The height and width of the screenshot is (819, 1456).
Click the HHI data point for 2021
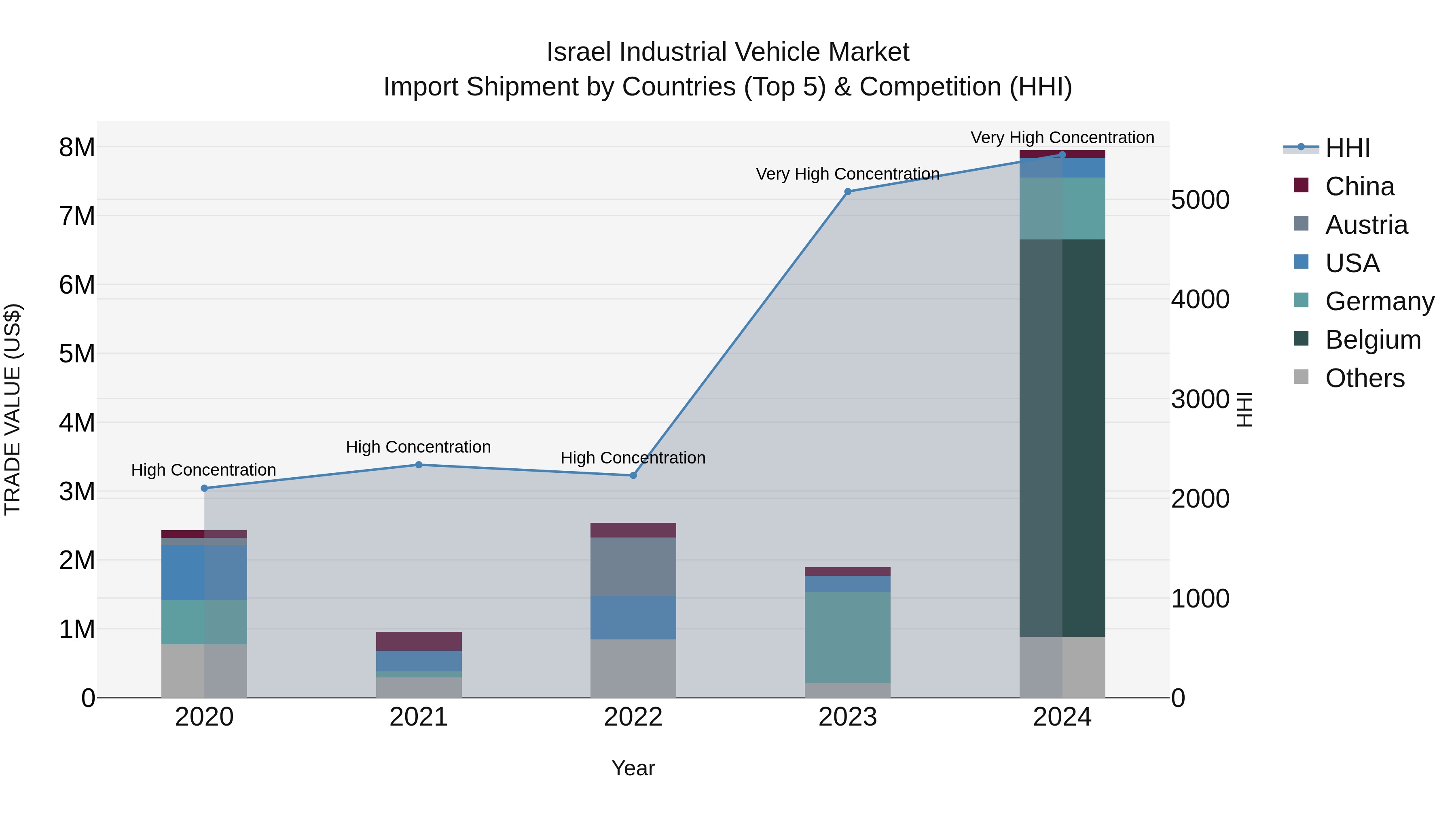(419, 465)
